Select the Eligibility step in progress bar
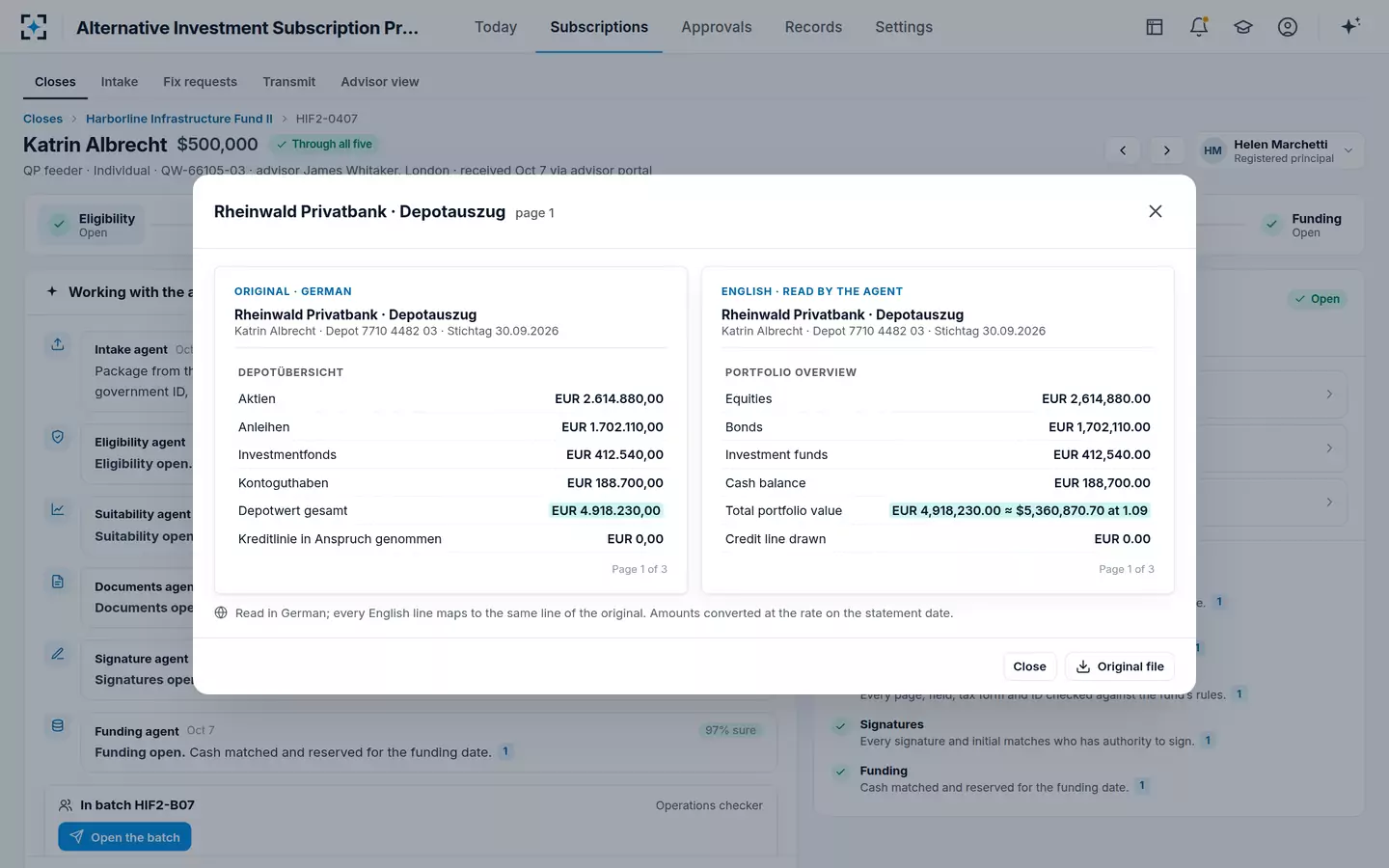The width and height of the screenshot is (1389, 868). [x=93, y=225]
